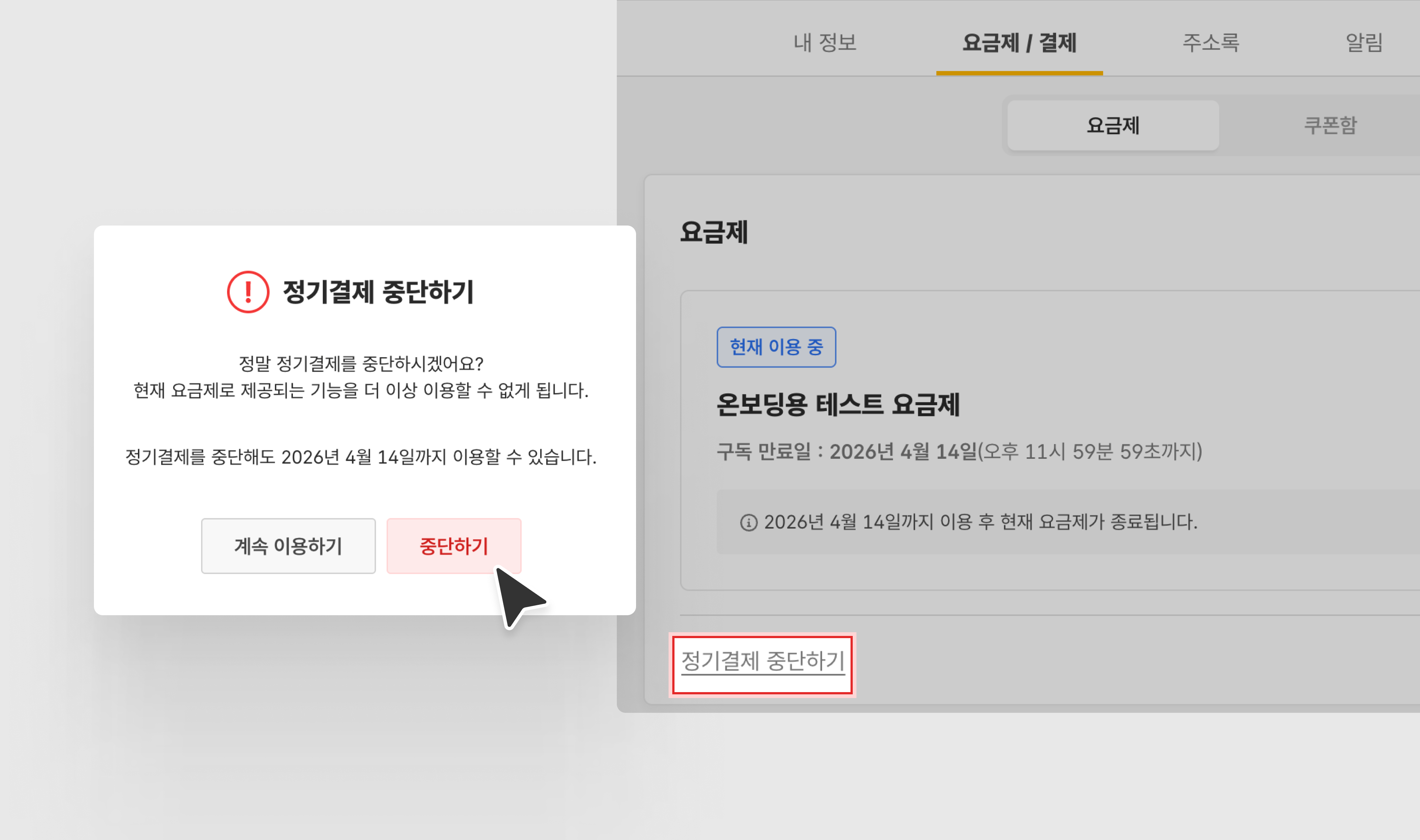1420x840 pixels.
Task: Switch to the 주소록 tab
Action: point(1211,43)
